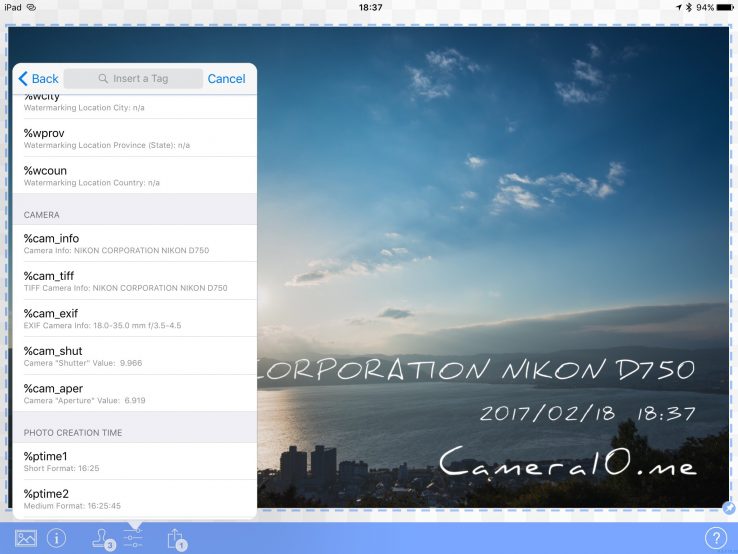The height and width of the screenshot is (554, 738).
Task: Open the info icon in bottom toolbar
Action: coord(56,538)
